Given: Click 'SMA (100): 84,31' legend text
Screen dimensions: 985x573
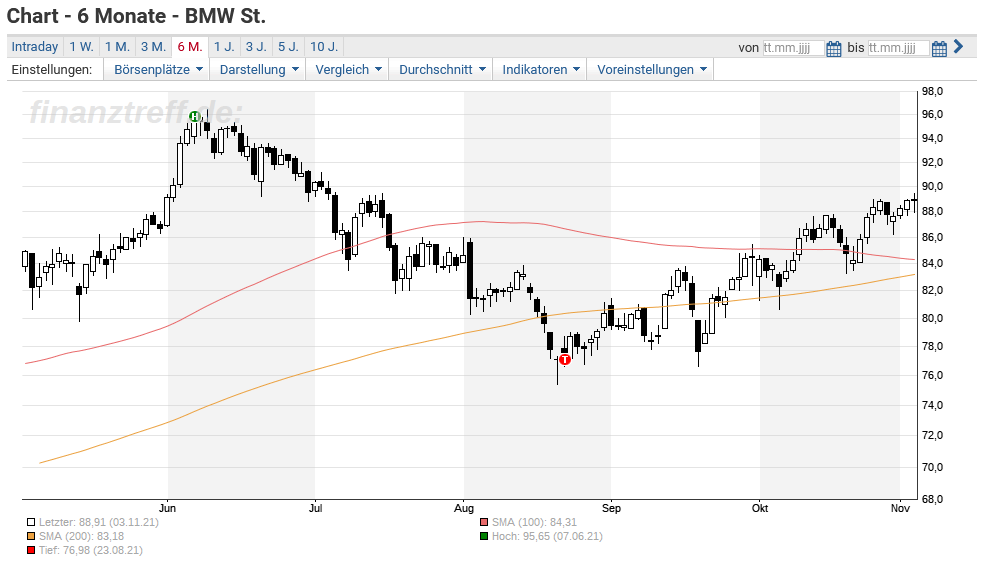Looking at the screenshot, I should point(534,522).
